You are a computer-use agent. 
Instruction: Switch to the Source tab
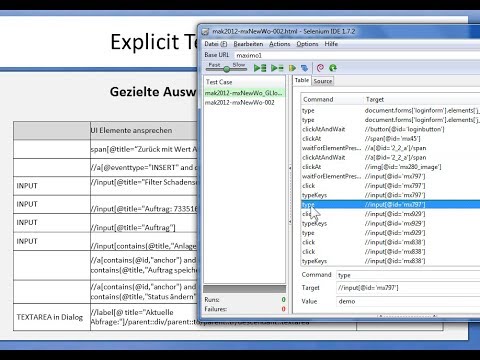pyautogui.click(x=323, y=81)
